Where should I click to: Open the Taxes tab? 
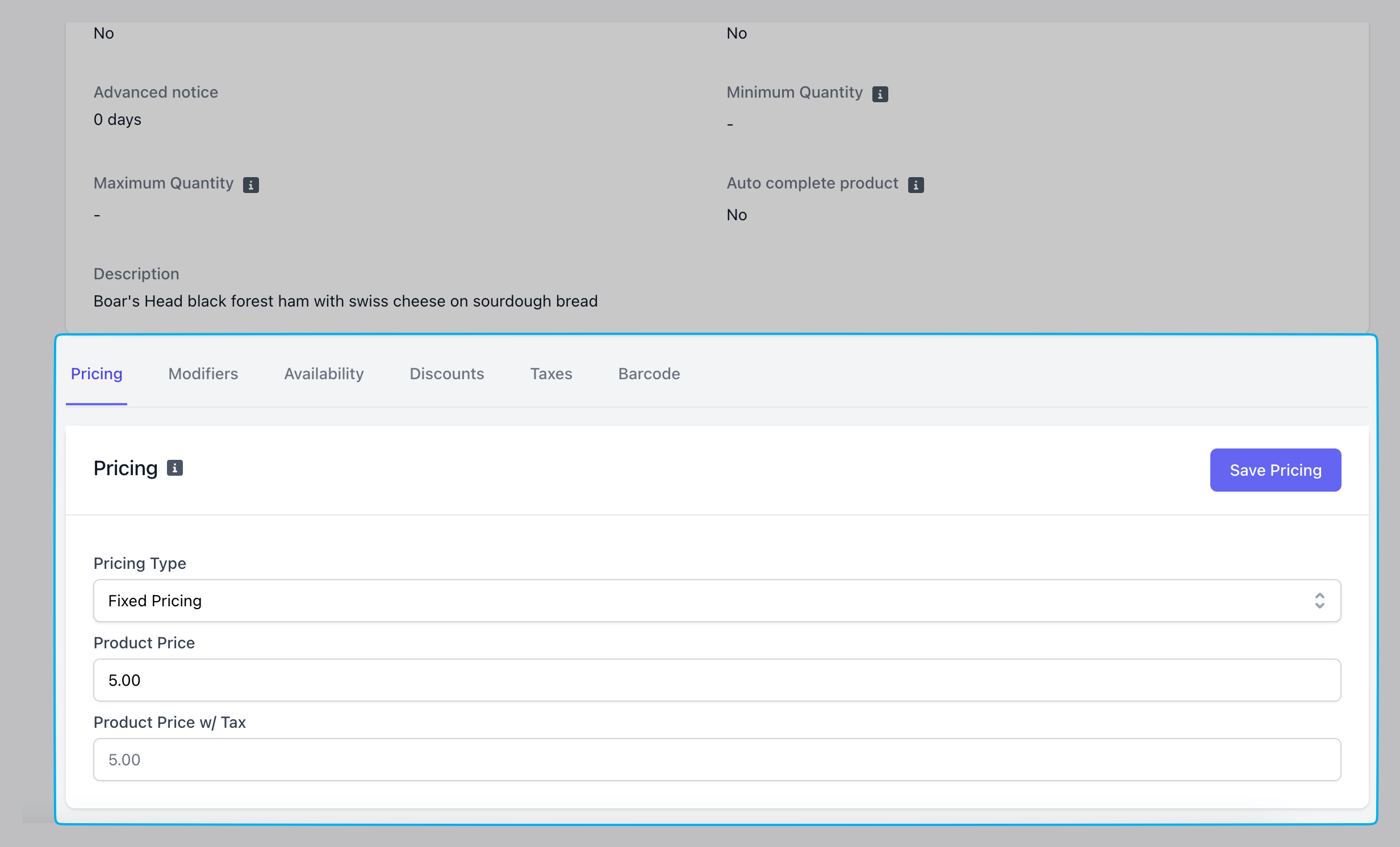tap(550, 373)
